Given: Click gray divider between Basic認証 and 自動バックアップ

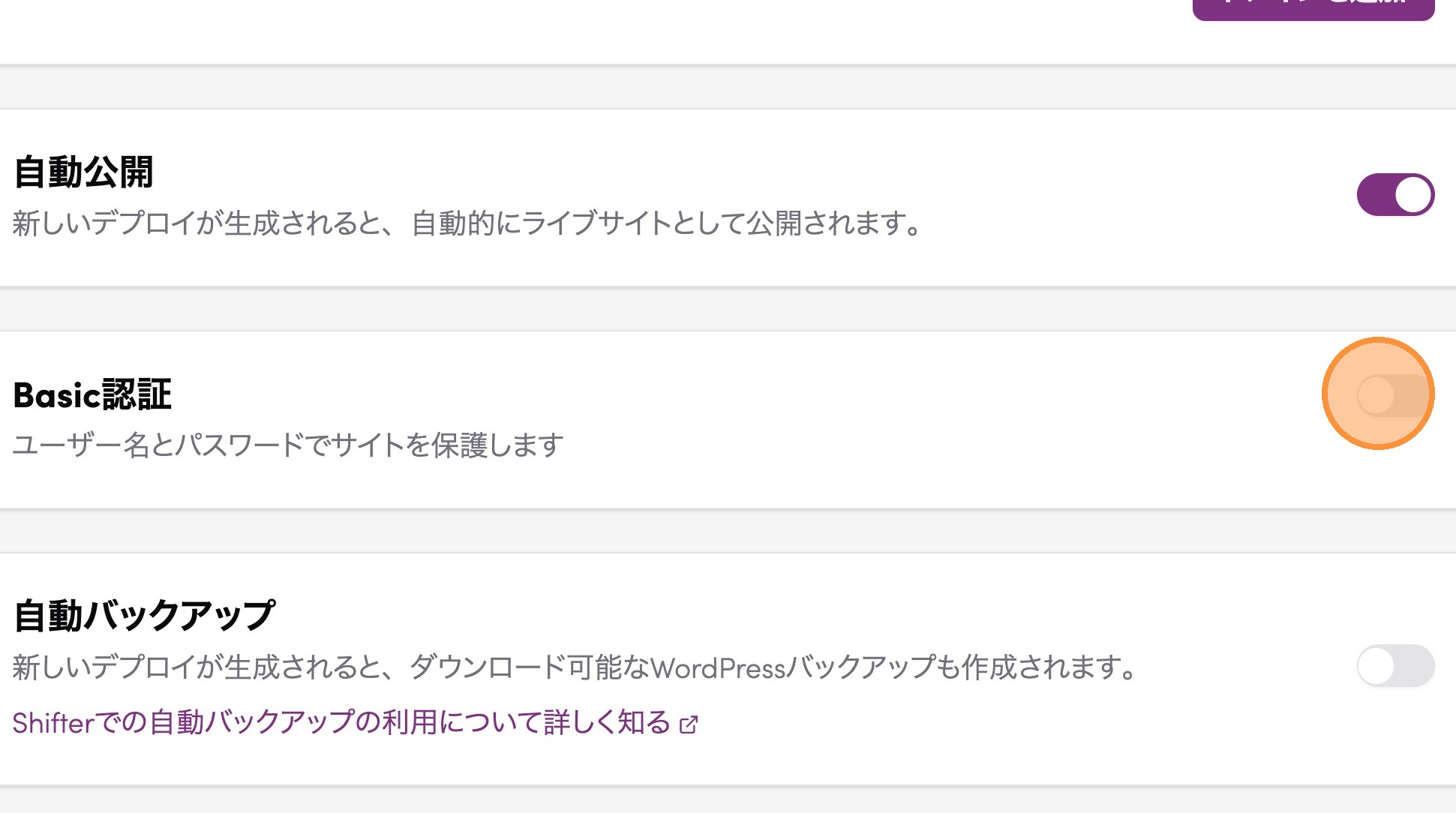Looking at the screenshot, I should click(x=728, y=531).
